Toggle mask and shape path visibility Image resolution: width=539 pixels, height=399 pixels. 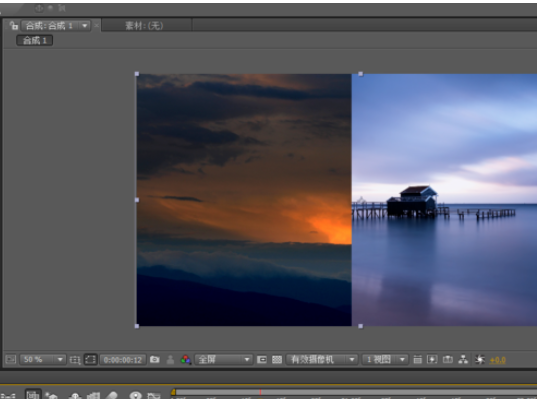pos(91,360)
